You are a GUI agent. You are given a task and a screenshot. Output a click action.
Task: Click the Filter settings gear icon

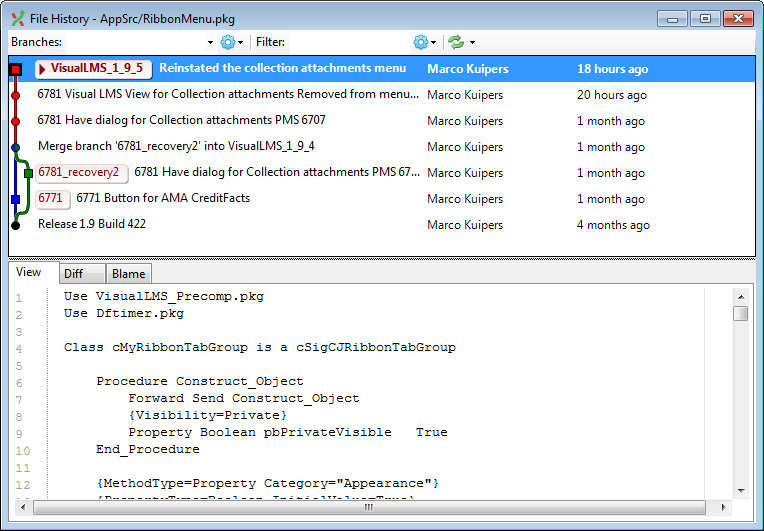pos(420,42)
